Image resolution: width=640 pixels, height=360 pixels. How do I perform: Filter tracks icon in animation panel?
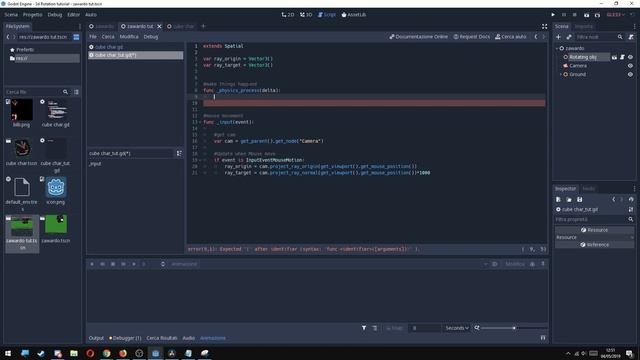click(364, 328)
